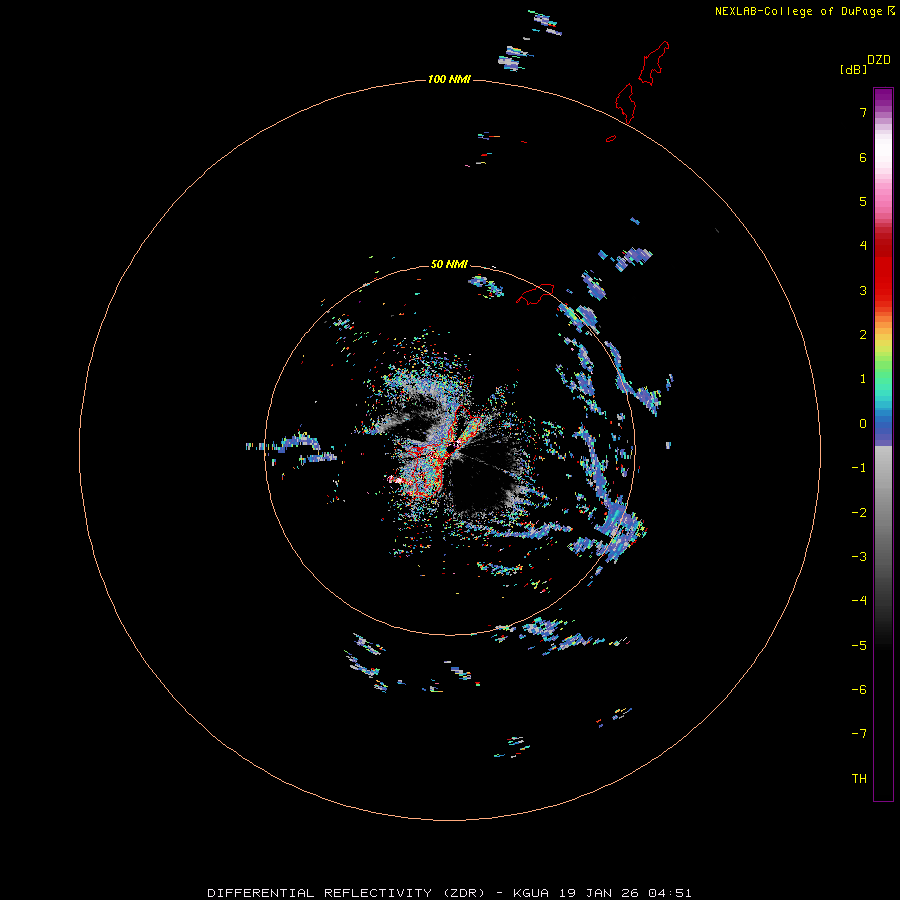Click the 04:51 timestamp in caption
Viewport: 900px width, 900px height.
pos(670,893)
